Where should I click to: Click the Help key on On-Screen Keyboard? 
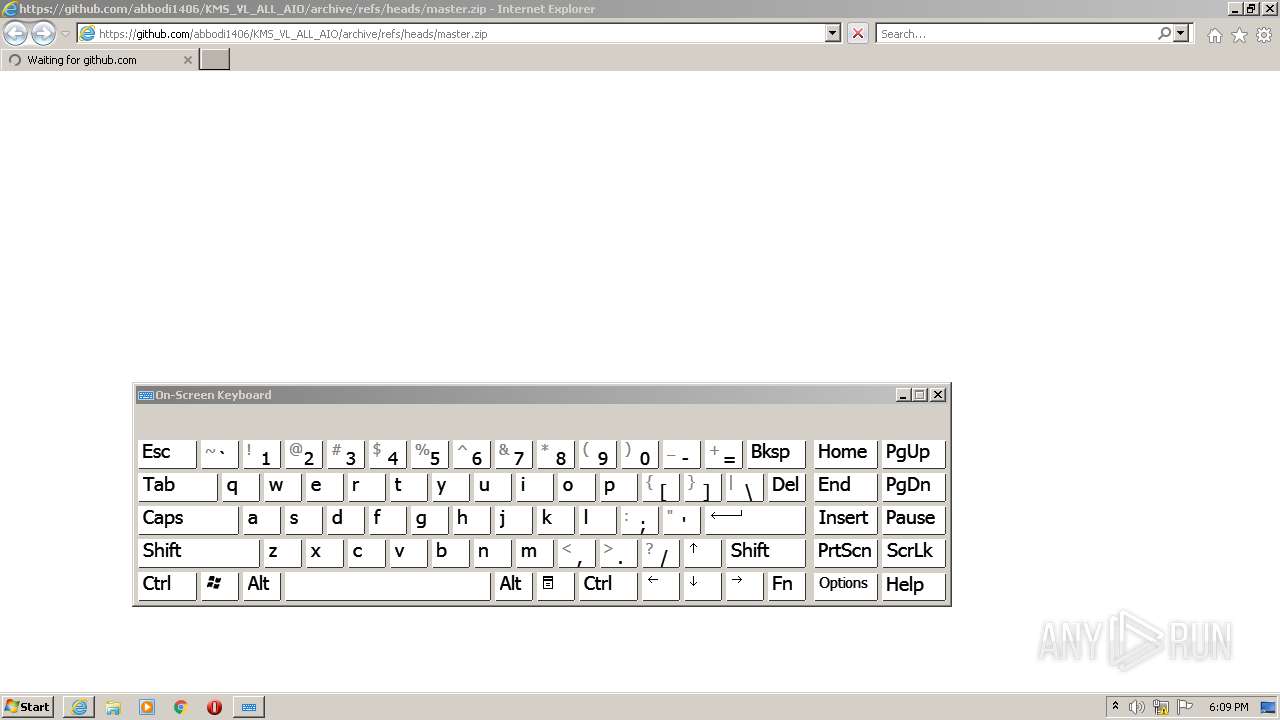[913, 585]
